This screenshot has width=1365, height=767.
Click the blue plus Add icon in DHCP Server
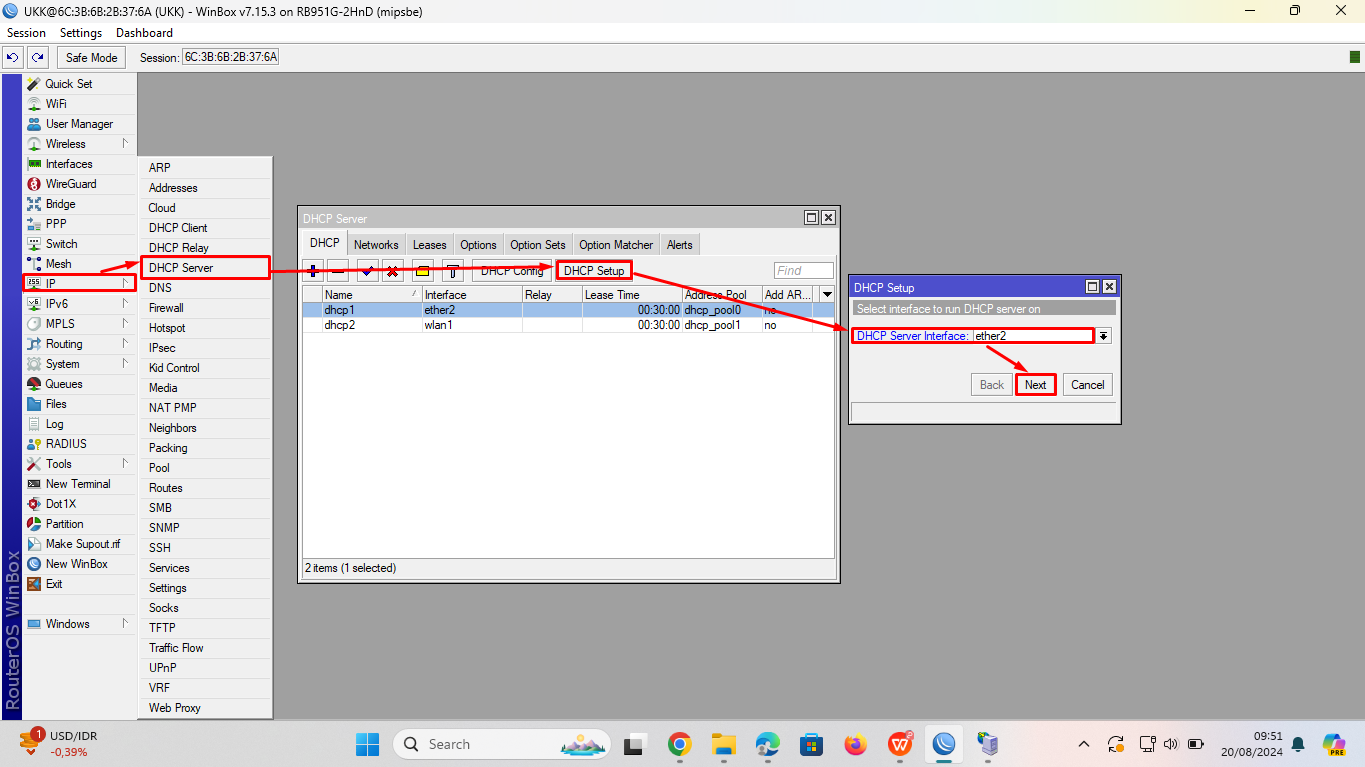click(313, 271)
